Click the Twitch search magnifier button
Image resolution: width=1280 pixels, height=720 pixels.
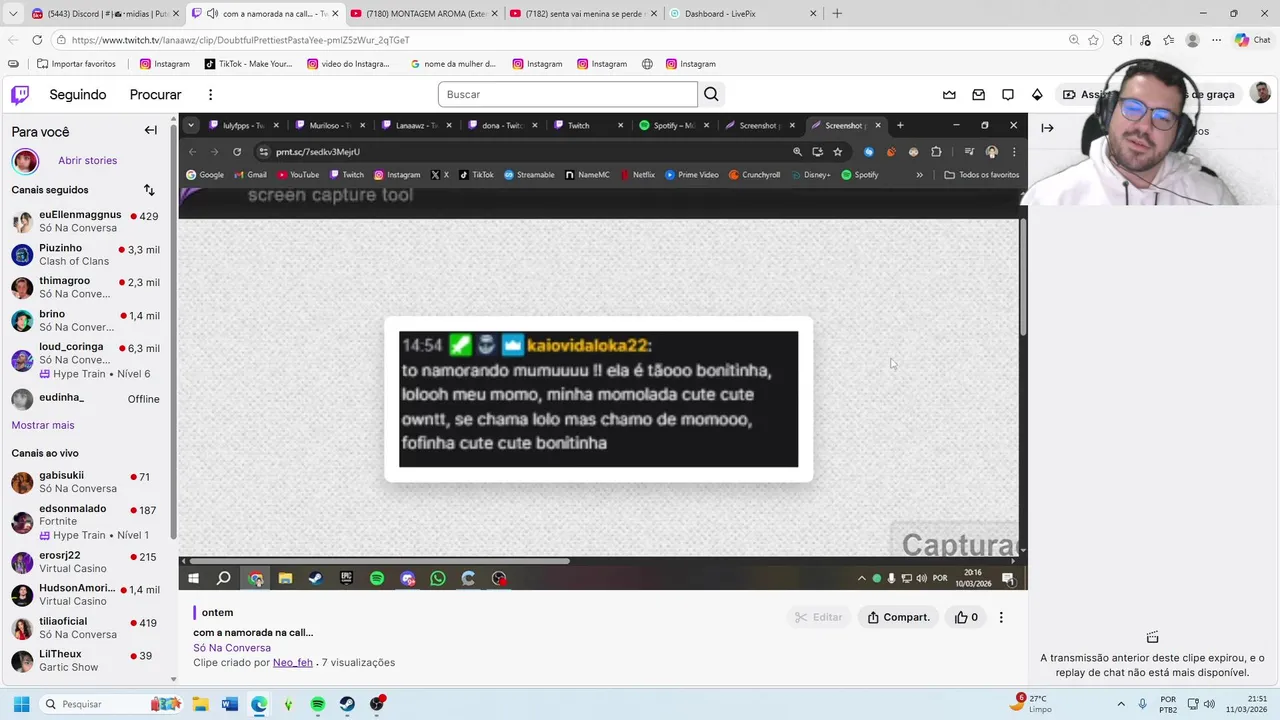[711, 94]
